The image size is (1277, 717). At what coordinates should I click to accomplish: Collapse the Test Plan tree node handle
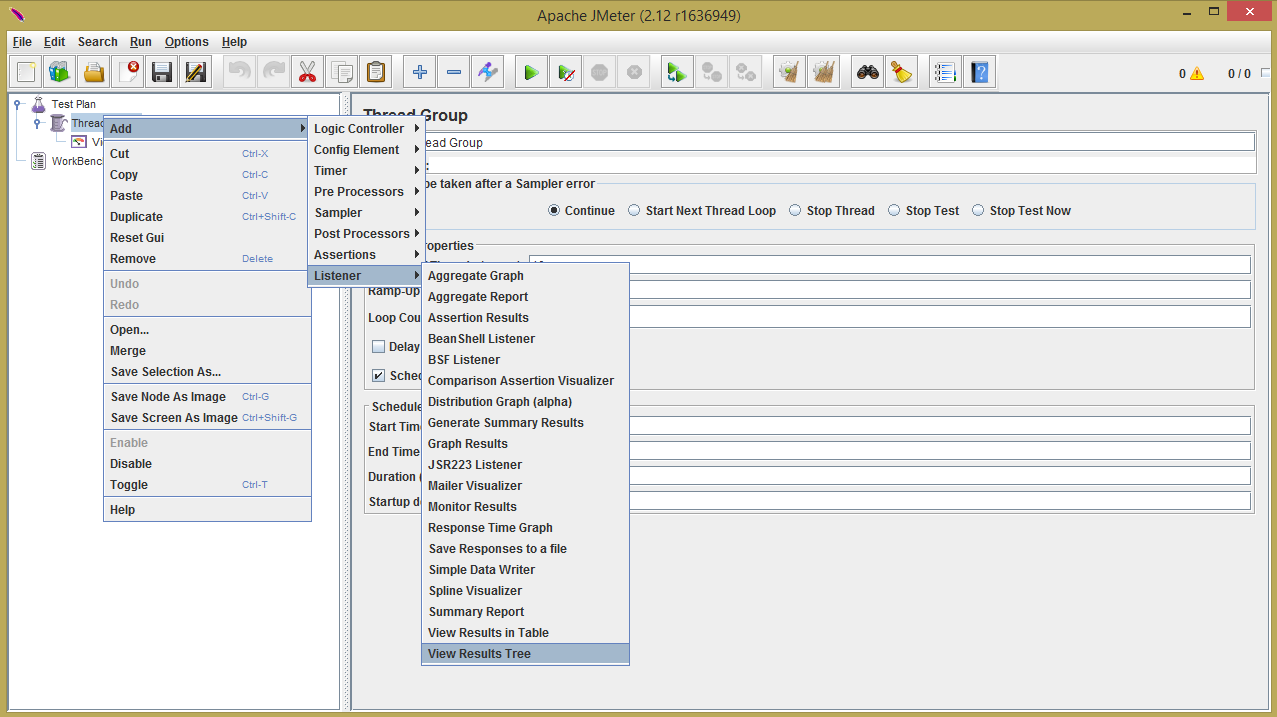[x=17, y=103]
